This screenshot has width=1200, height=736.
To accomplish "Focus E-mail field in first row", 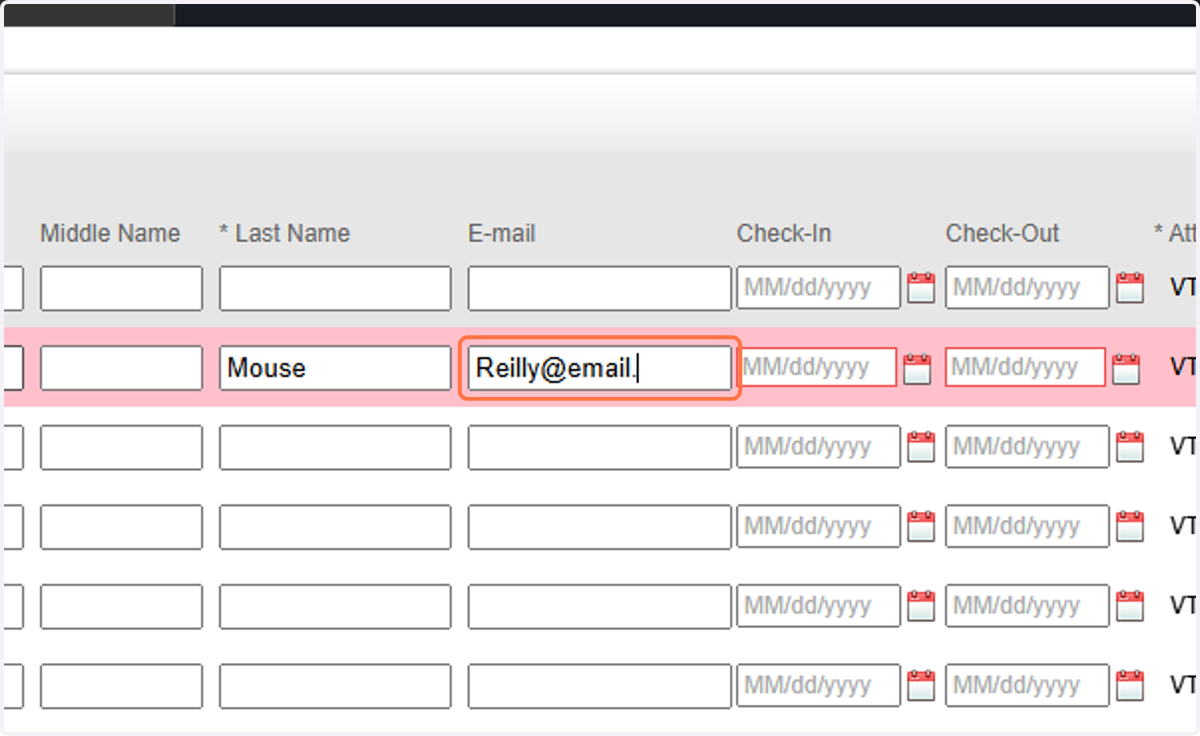I will tap(600, 288).
